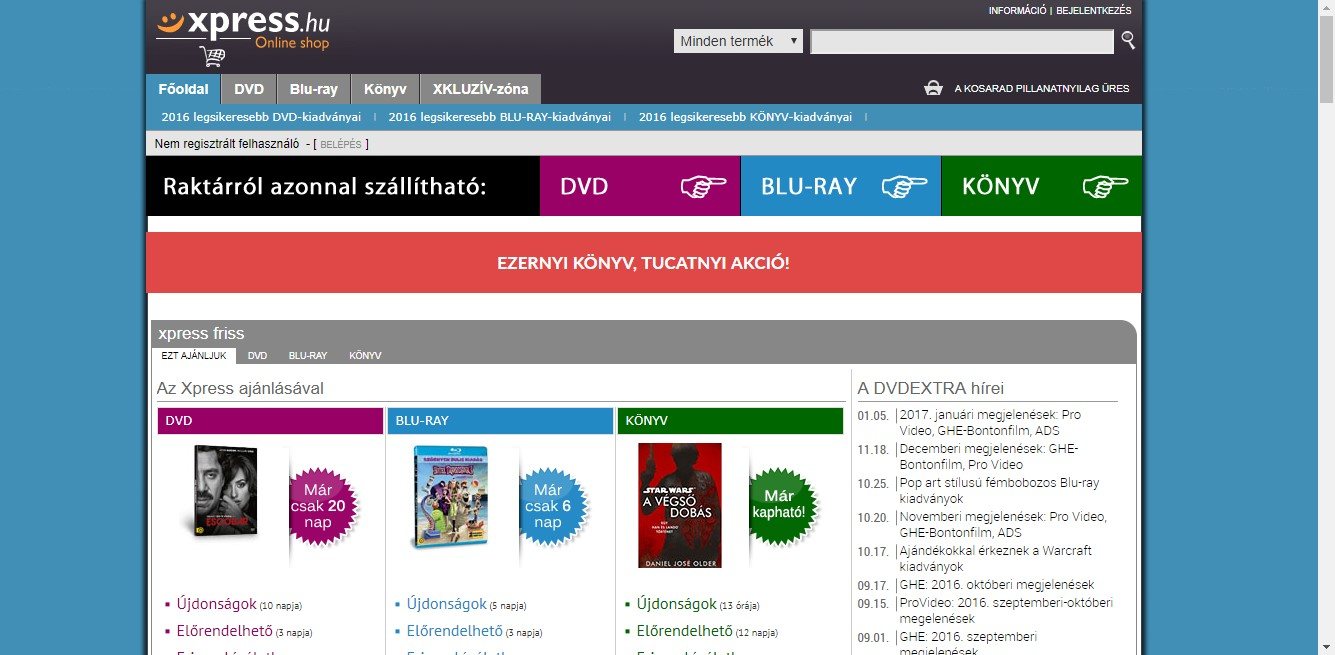Screen dimensions: 1335x655
Task: Open Újdonságok link in DVD column
Action: 217,604
